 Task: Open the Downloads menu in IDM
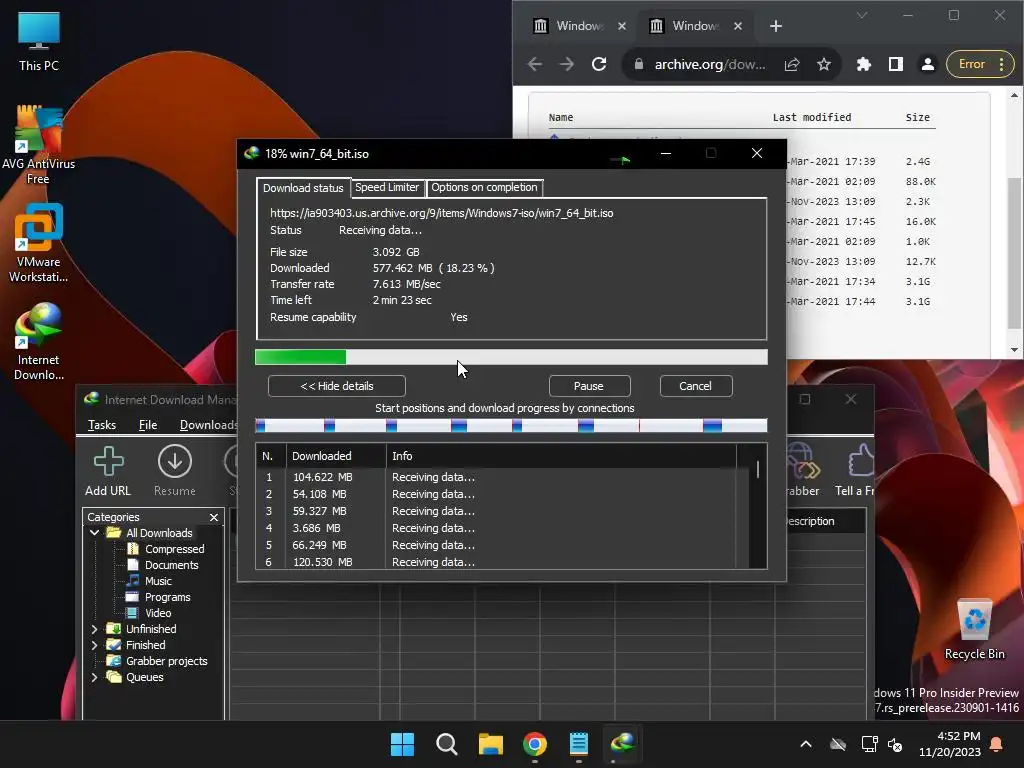(208, 425)
